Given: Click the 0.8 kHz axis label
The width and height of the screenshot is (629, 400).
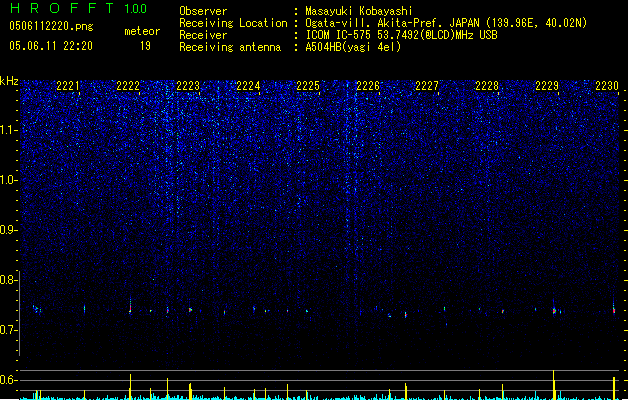Looking at the screenshot, I should pyautogui.click(x=8, y=280).
